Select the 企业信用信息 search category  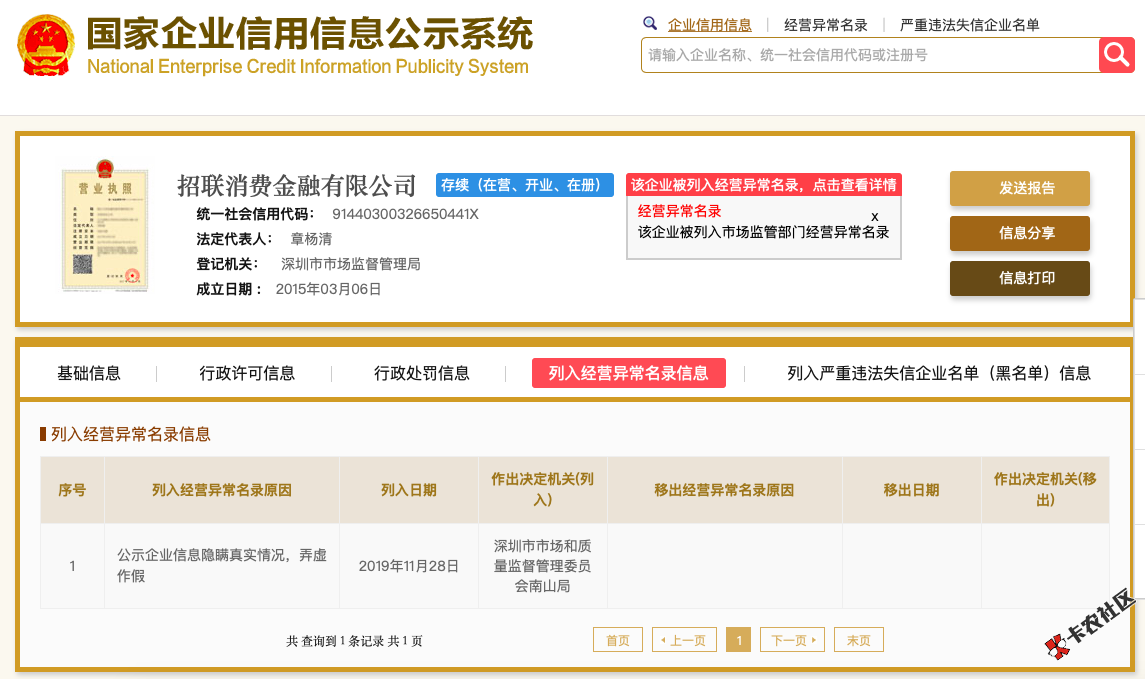(x=709, y=25)
